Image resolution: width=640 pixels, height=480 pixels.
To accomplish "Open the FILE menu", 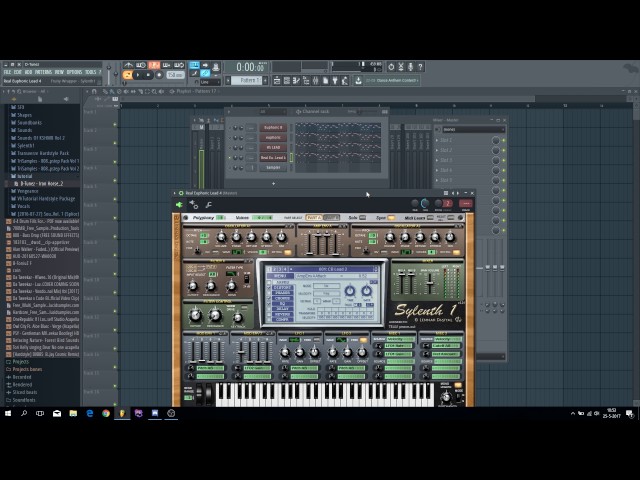I will pos(7,72).
